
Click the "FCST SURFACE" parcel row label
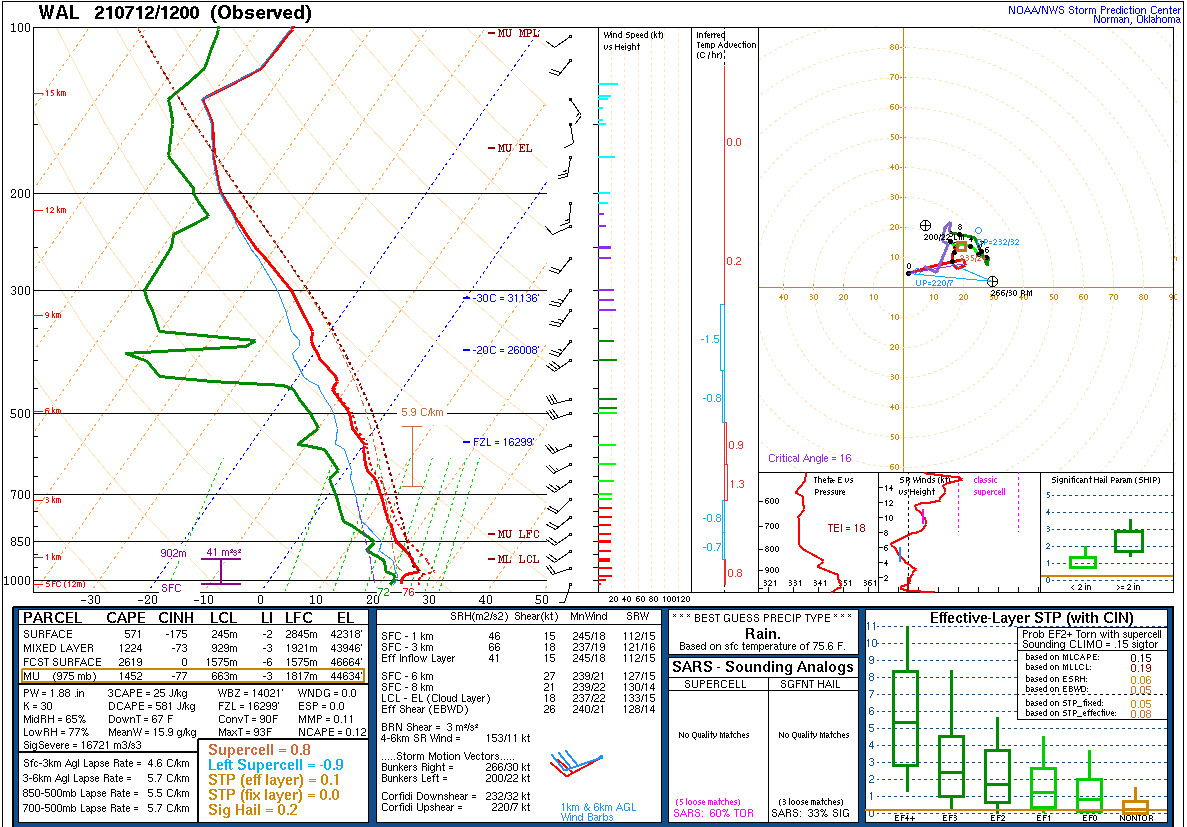(62, 662)
